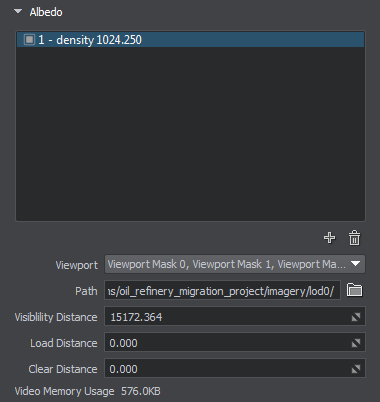Click the Visibility Distance value 15172.364
Viewport: 380px width, 402px height.
136,317
